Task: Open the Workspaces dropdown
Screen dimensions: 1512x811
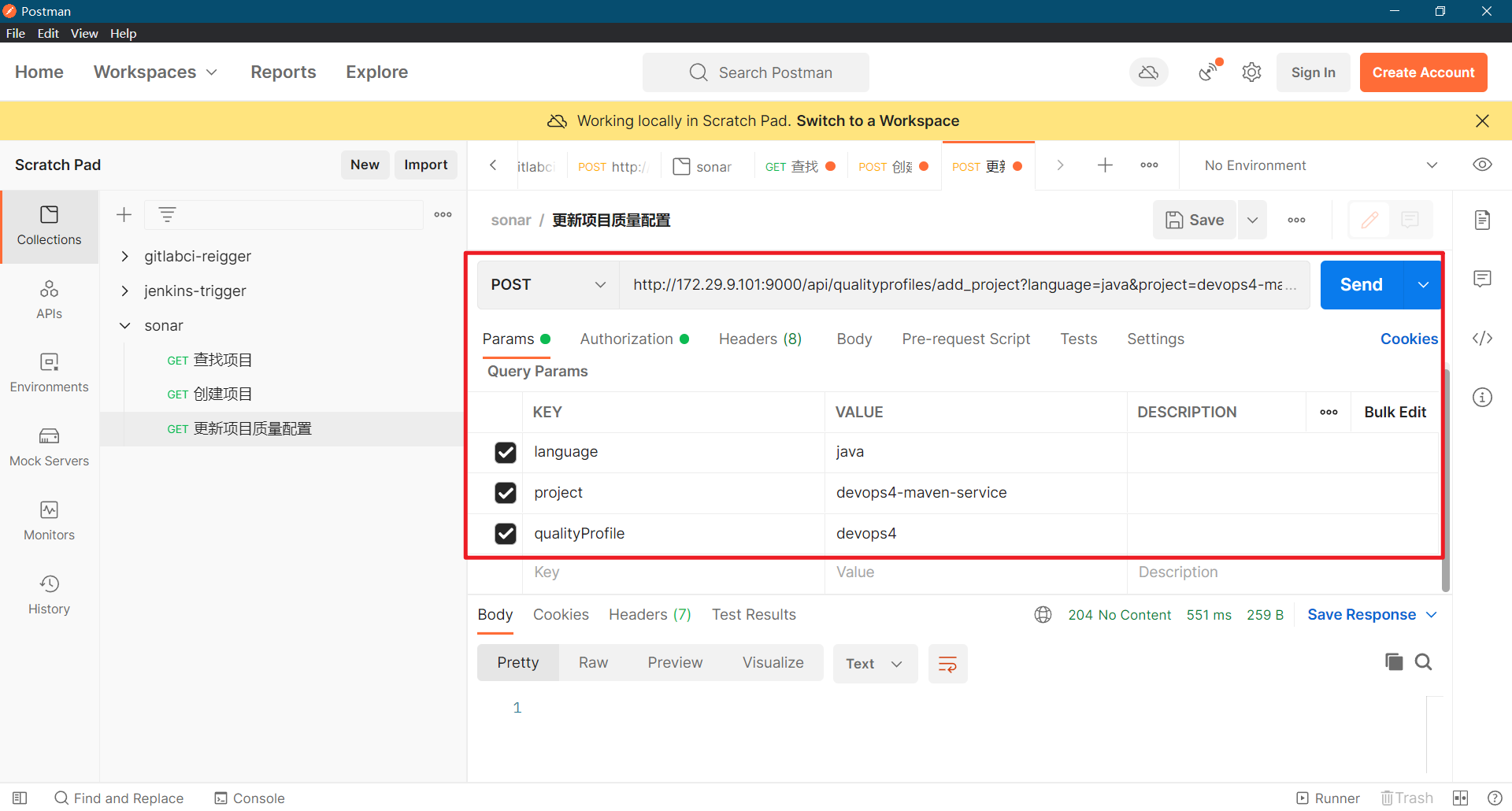Action: (155, 72)
